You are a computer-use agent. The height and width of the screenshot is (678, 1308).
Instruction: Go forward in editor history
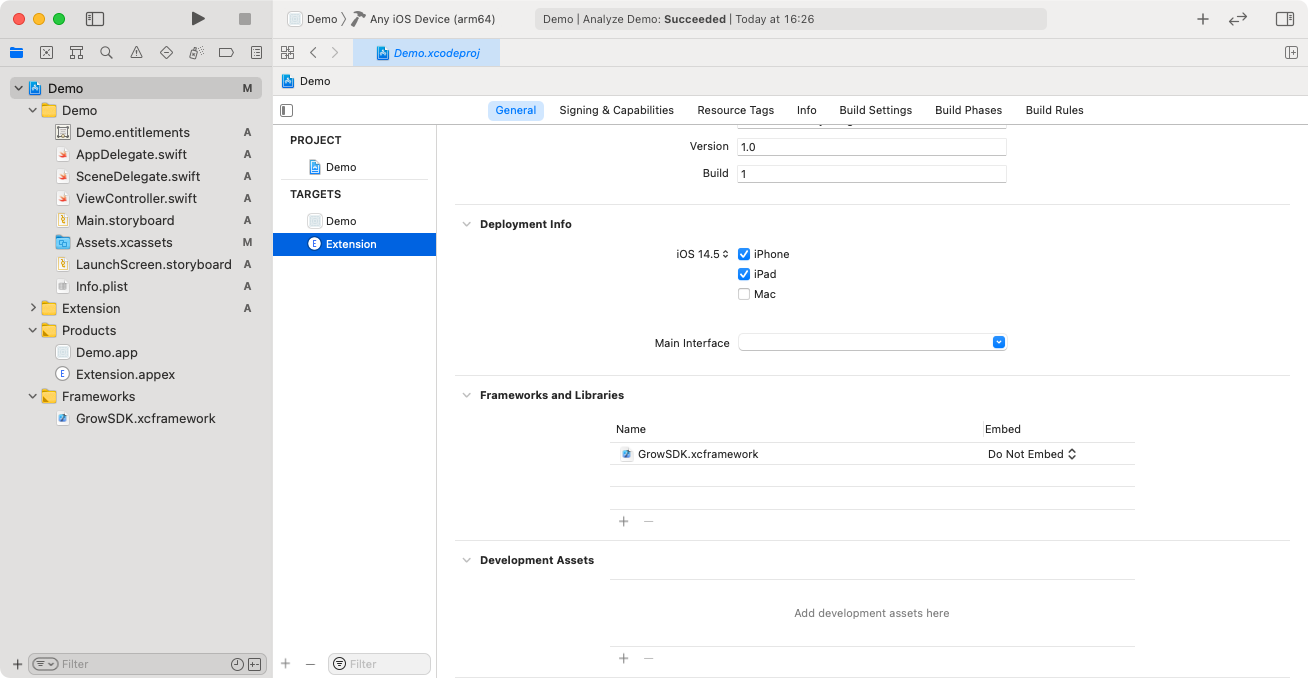pyautogui.click(x=335, y=53)
